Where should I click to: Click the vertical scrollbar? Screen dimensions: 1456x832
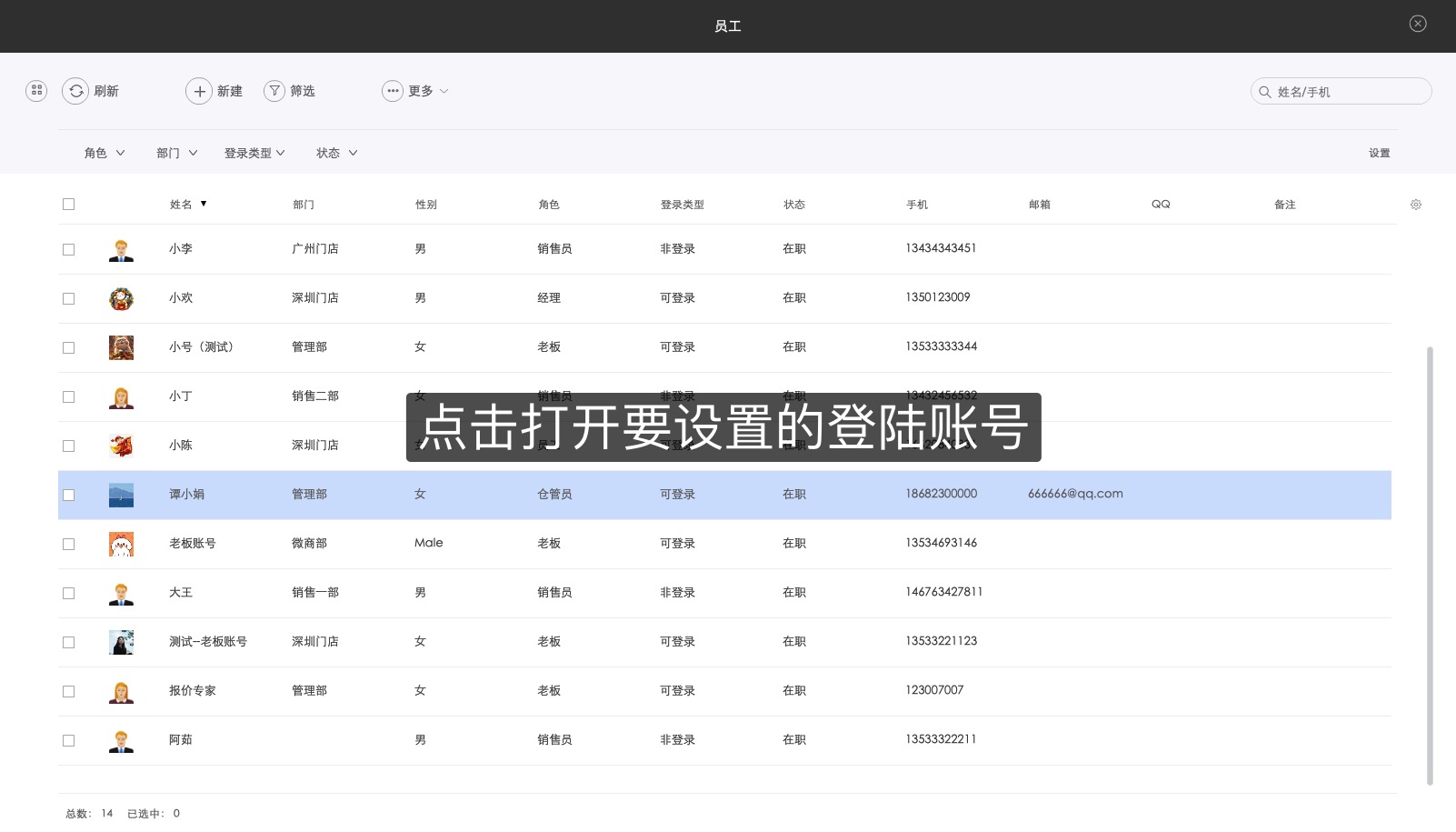[x=1430, y=564]
